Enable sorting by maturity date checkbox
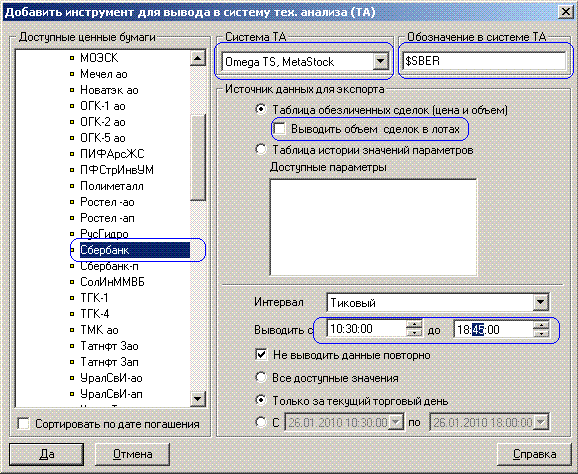 [x=24, y=424]
